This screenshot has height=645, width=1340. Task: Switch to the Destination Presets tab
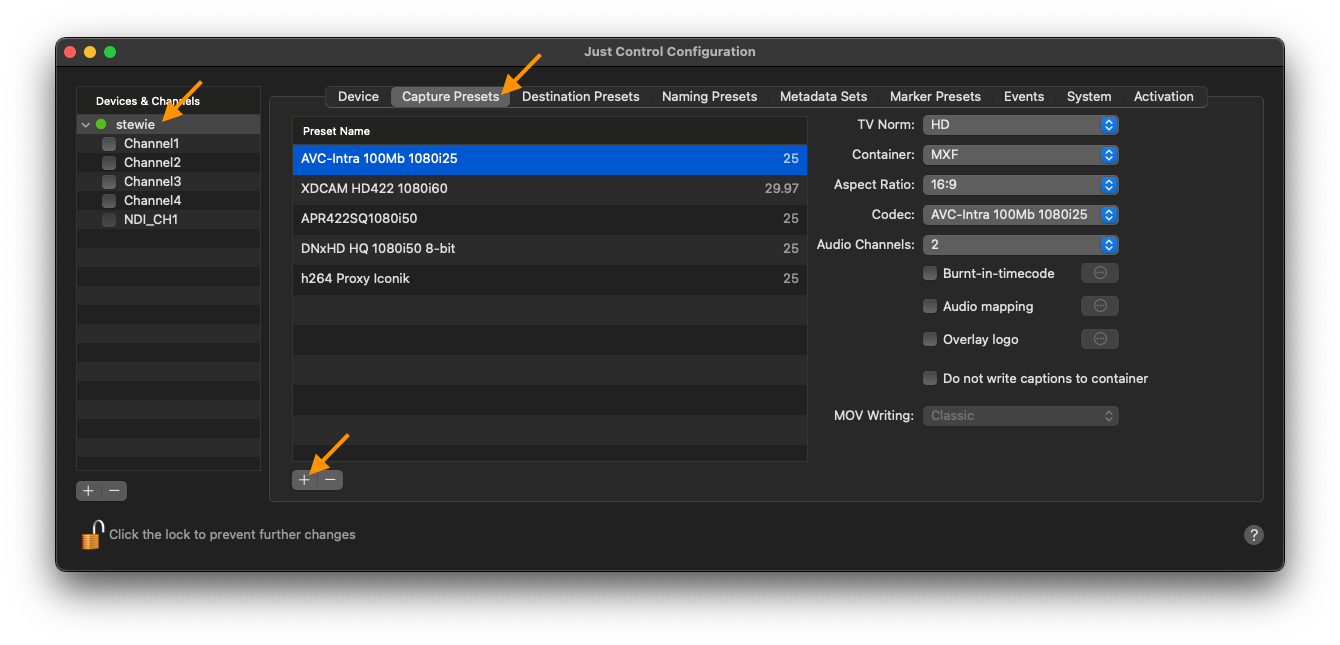tap(580, 97)
